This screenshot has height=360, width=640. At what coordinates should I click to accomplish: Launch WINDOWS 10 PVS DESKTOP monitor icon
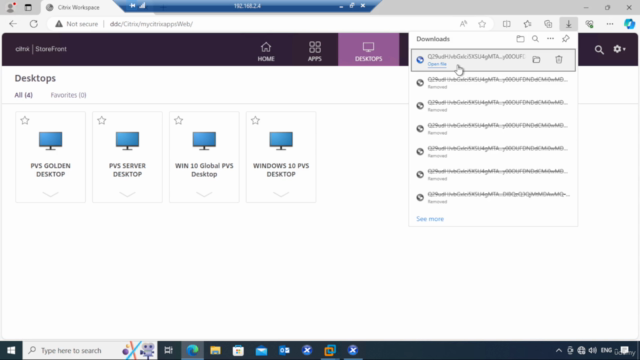(x=281, y=141)
